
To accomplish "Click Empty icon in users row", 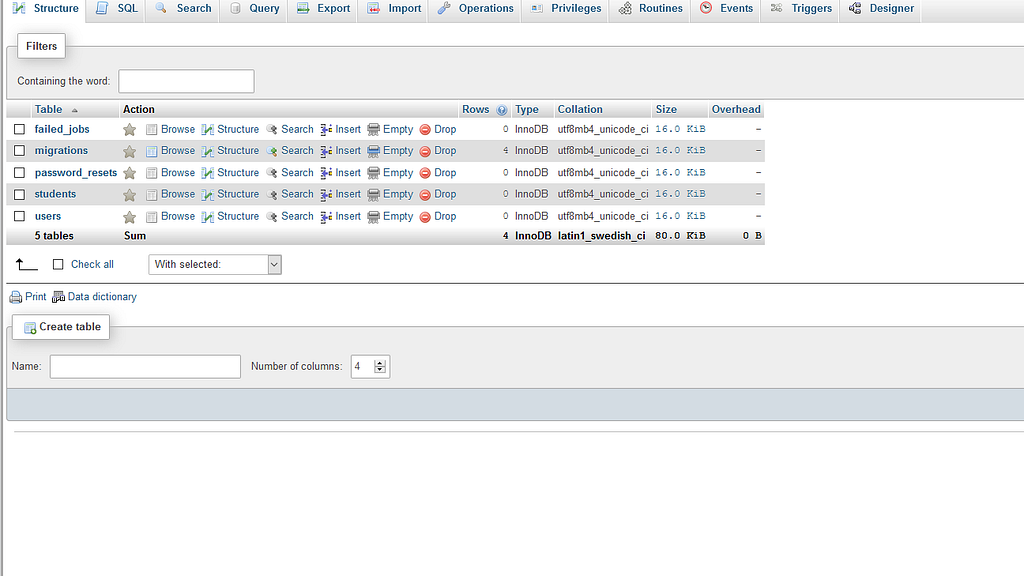I will click(x=374, y=217).
